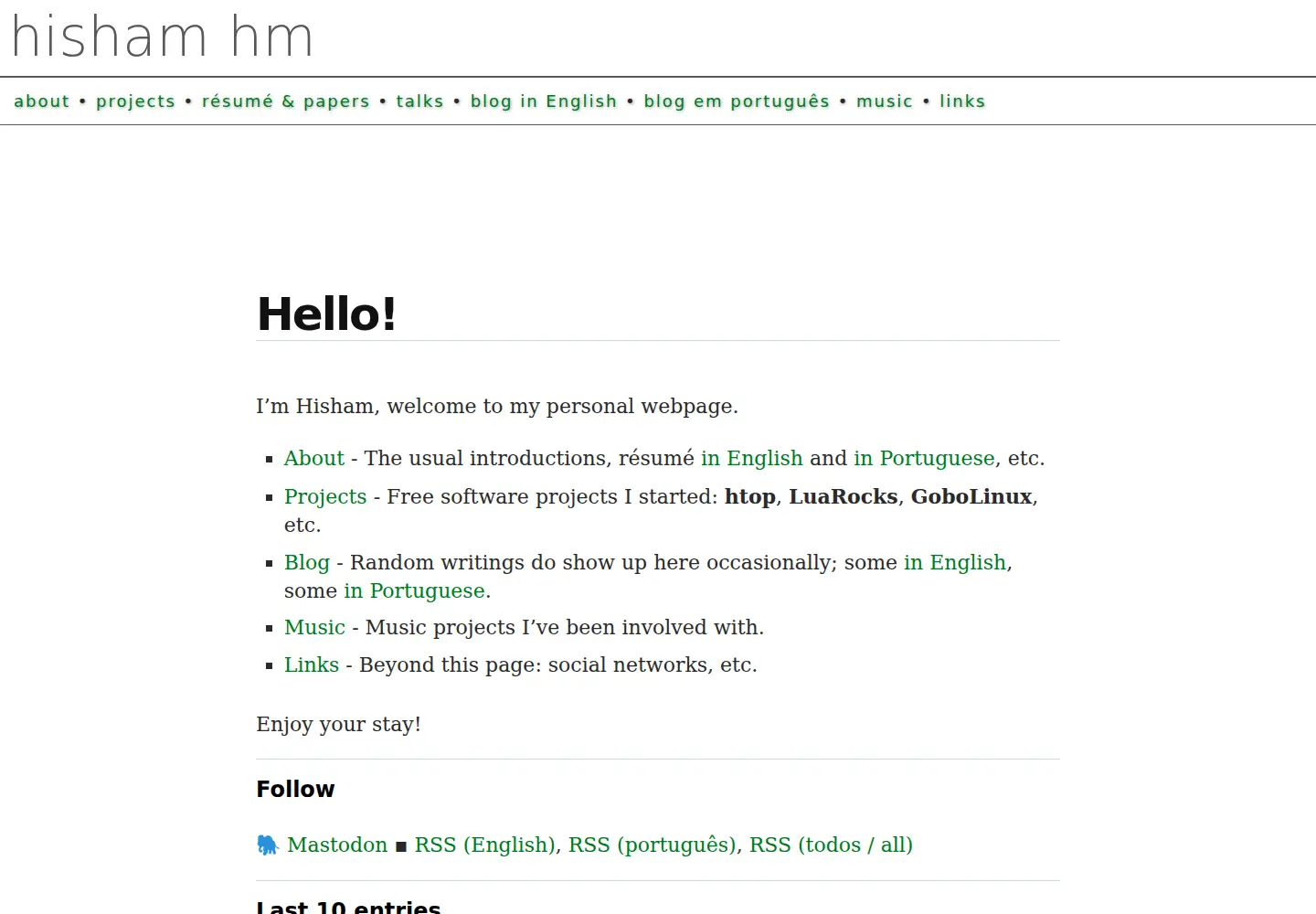Open résumé link 'in English'
This screenshot has width=1316, height=914.
pyautogui.click(x=752, y=458)
